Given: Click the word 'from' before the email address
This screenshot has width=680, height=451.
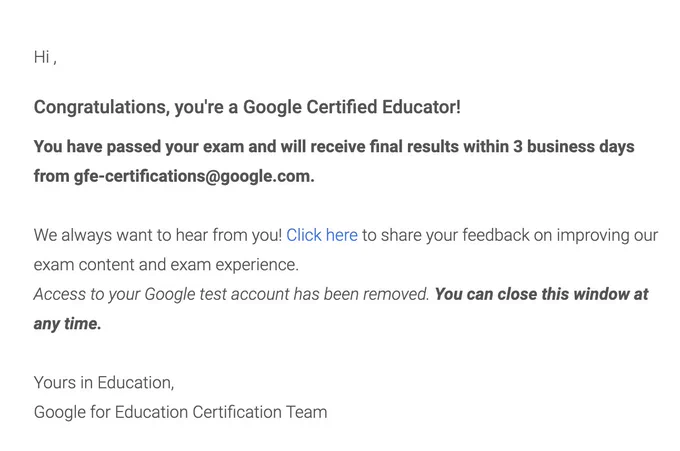Looking at the screenshot, I should pos(52,176).
